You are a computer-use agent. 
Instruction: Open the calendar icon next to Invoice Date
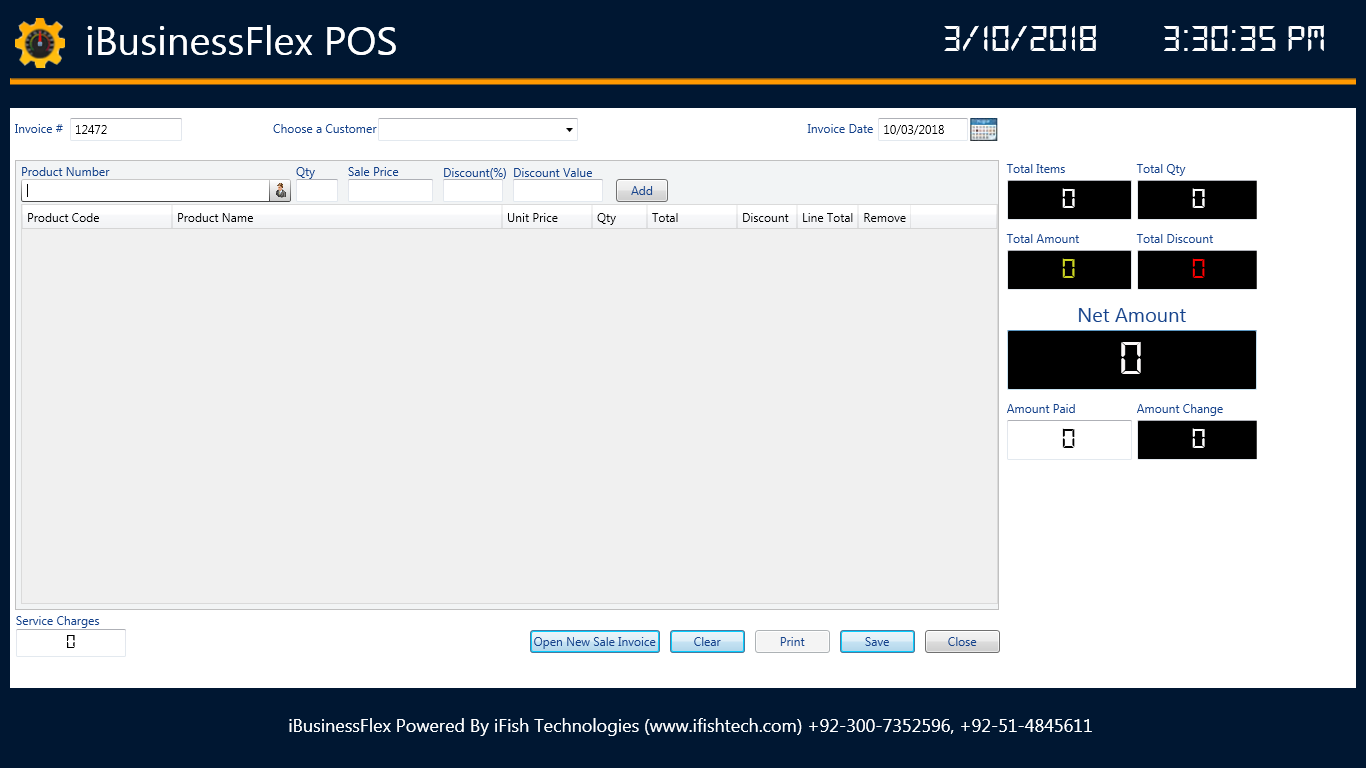point(984,129)
